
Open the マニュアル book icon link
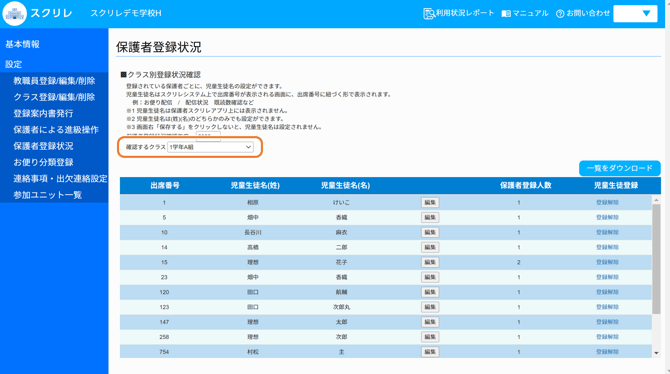click(525, 13)
